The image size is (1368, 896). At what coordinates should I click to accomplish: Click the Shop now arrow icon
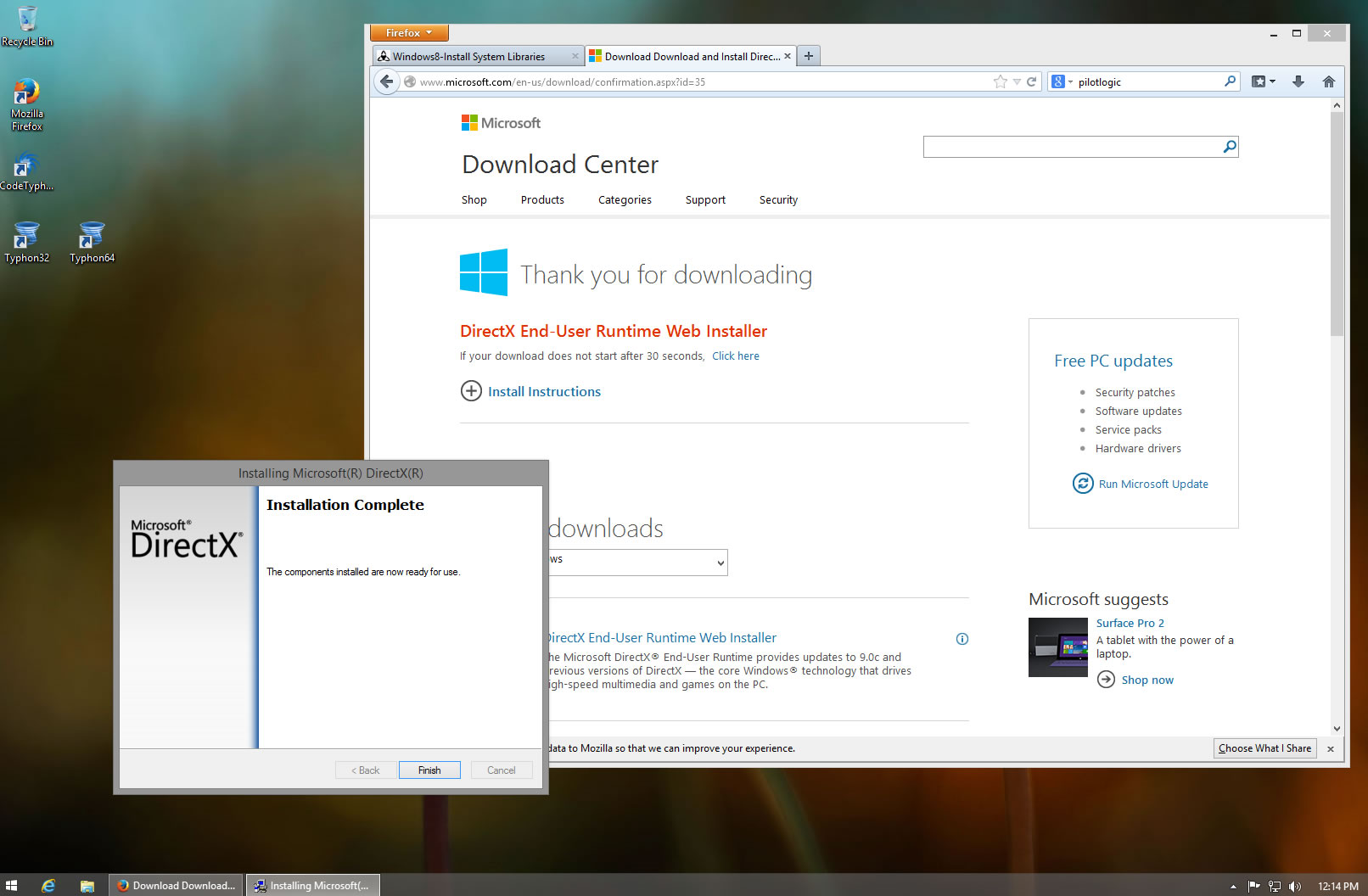pyautogui.click(x=1106, y=680)
